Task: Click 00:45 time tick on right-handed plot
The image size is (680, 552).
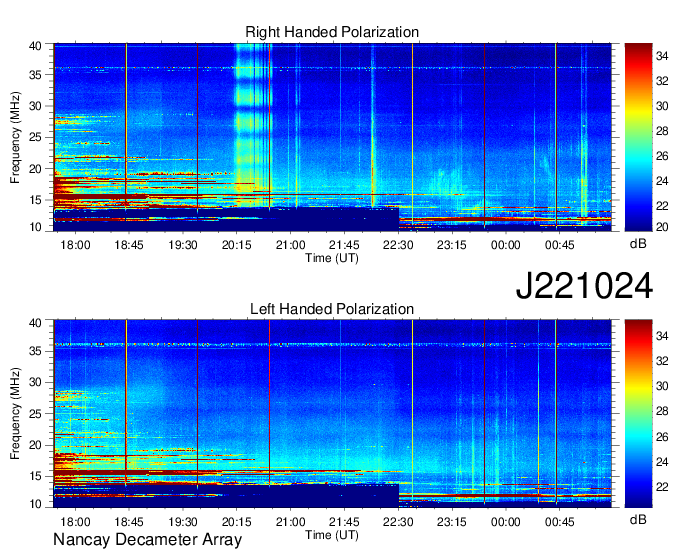Action: point(559,245)
